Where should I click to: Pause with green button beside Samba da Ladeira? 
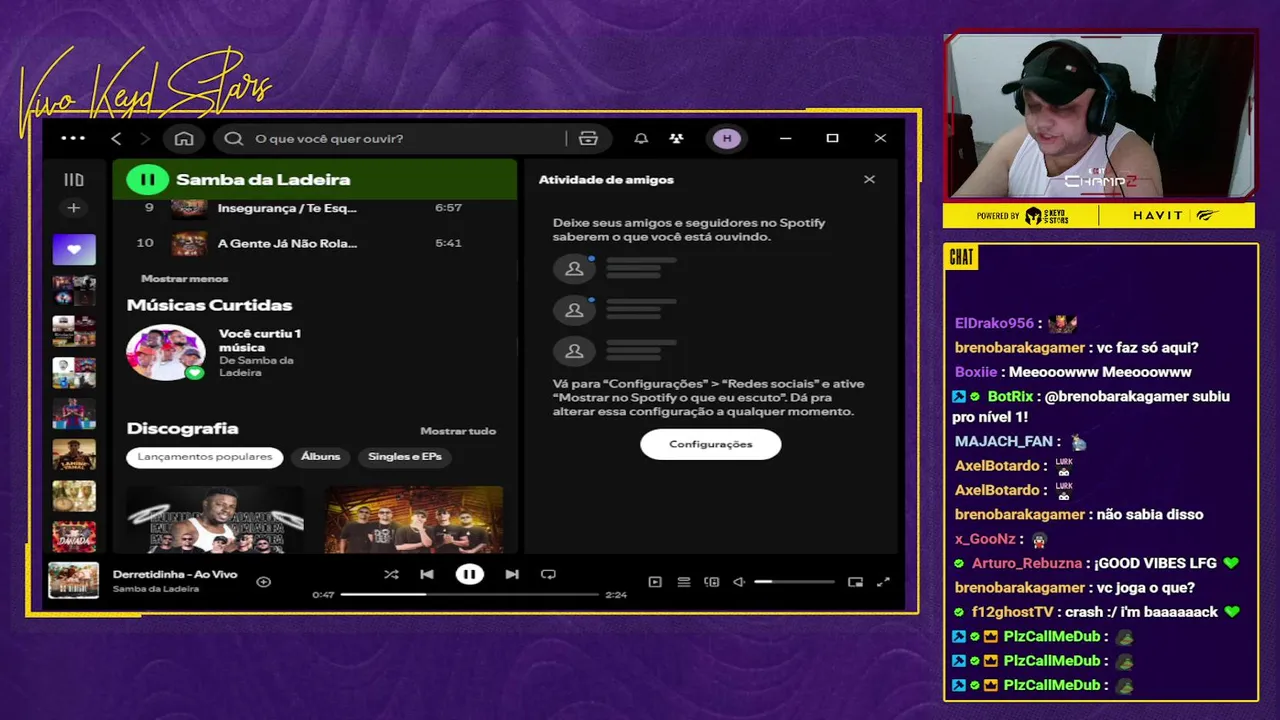pos(147,180)
